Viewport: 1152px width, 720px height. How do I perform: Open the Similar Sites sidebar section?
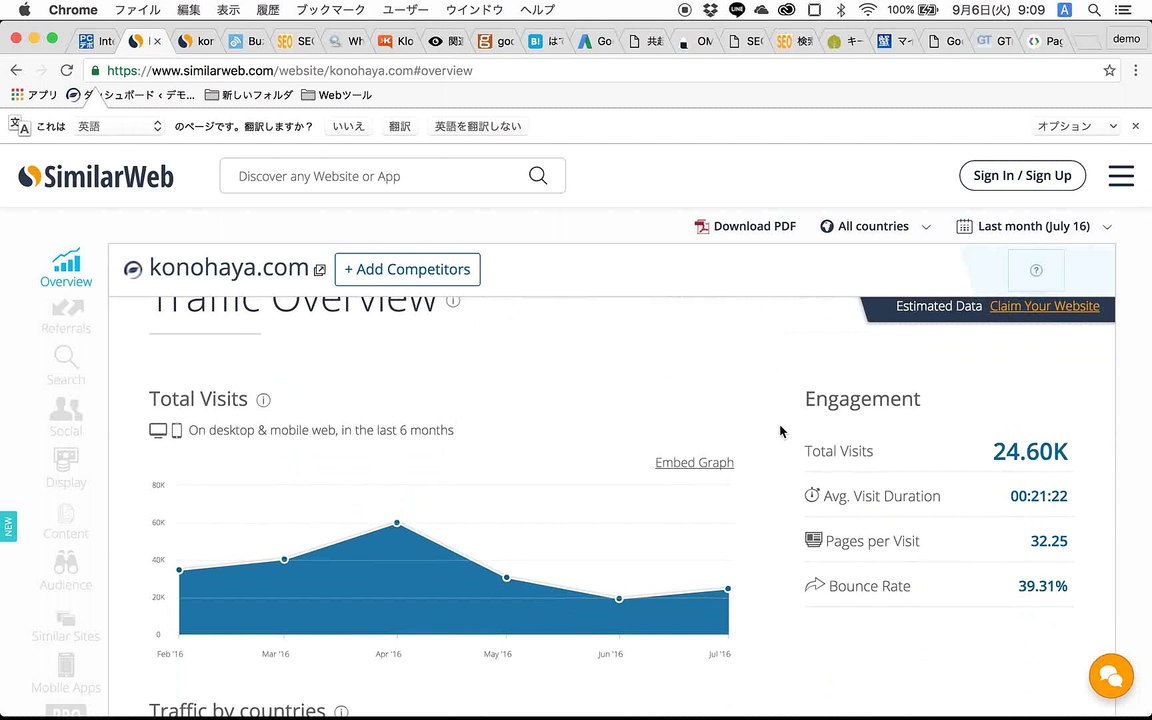[x=65, y=625]
